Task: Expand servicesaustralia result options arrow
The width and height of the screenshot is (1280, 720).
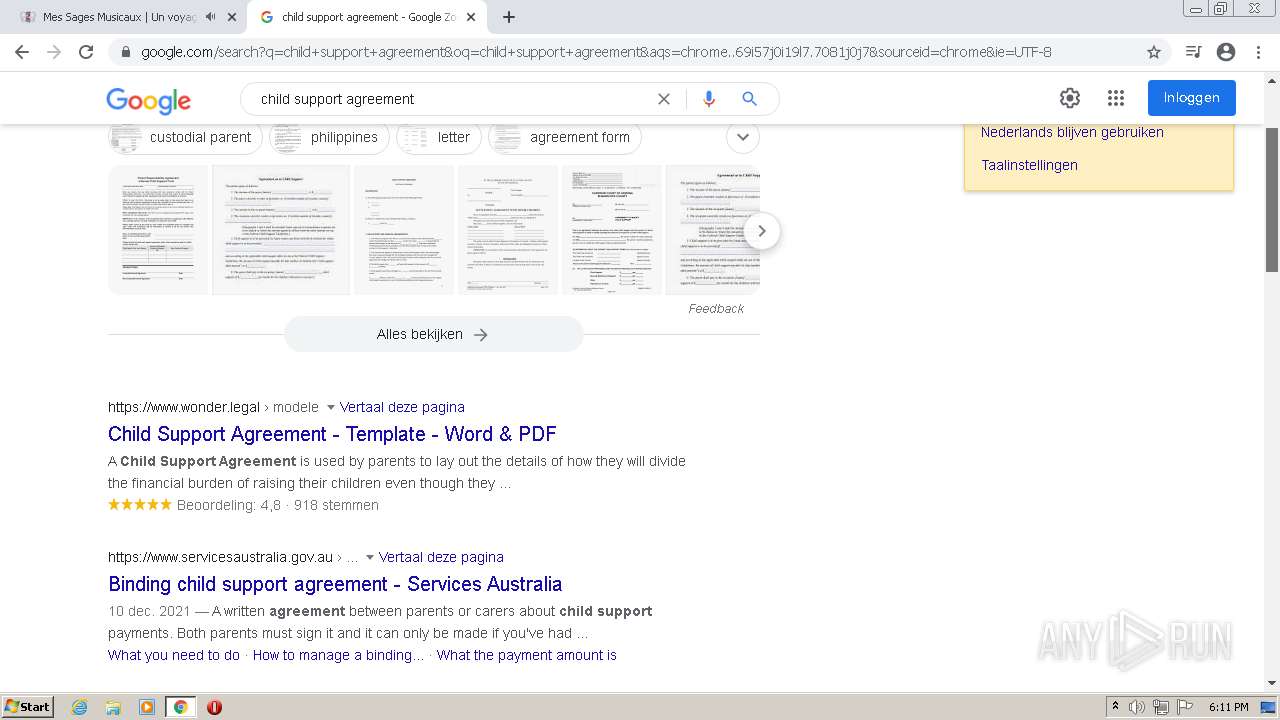Action: tap(370, 558)
